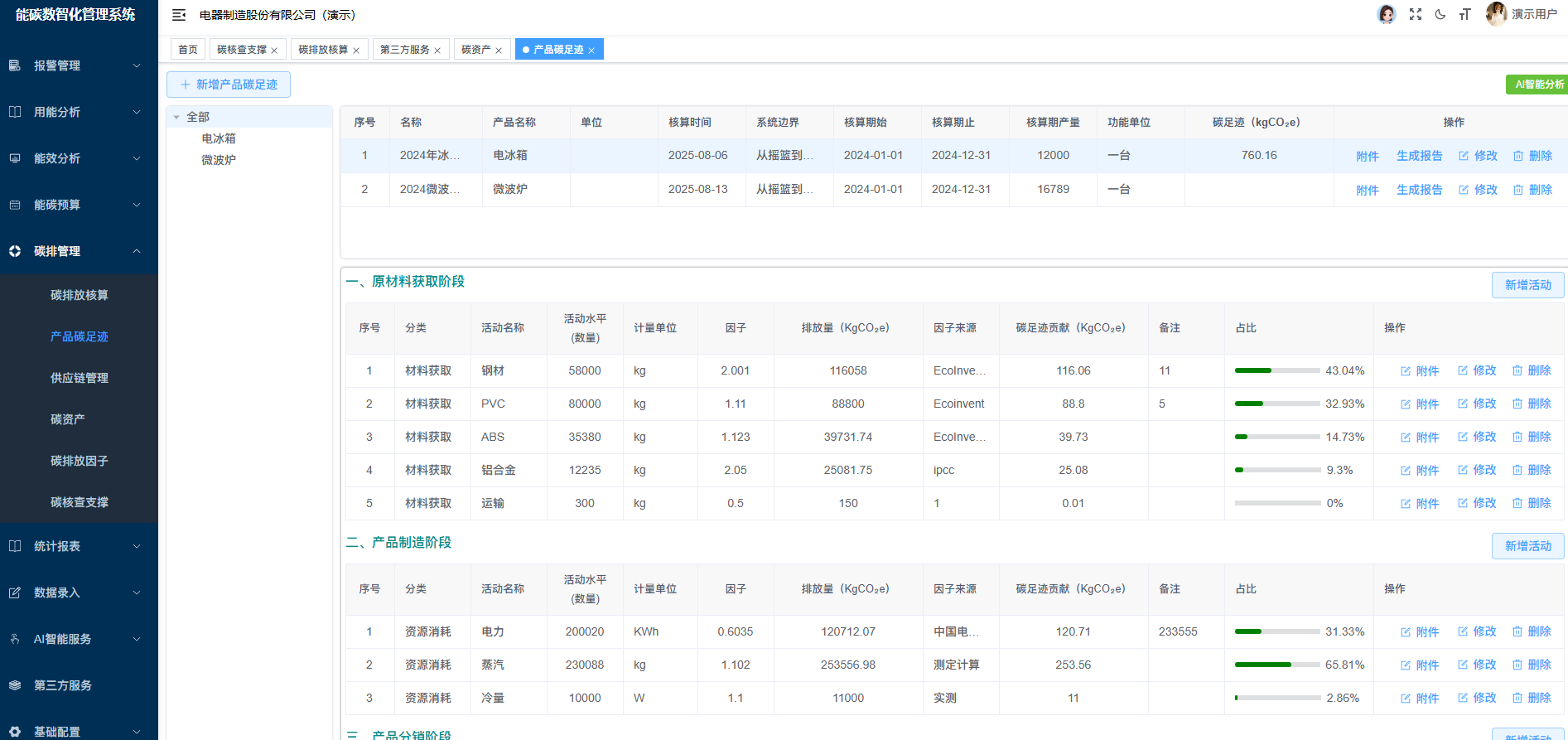Expand the AI智能服务 menu chevron
The height and width of the screenshot is (740, 1568).
[x=137, y=639]
